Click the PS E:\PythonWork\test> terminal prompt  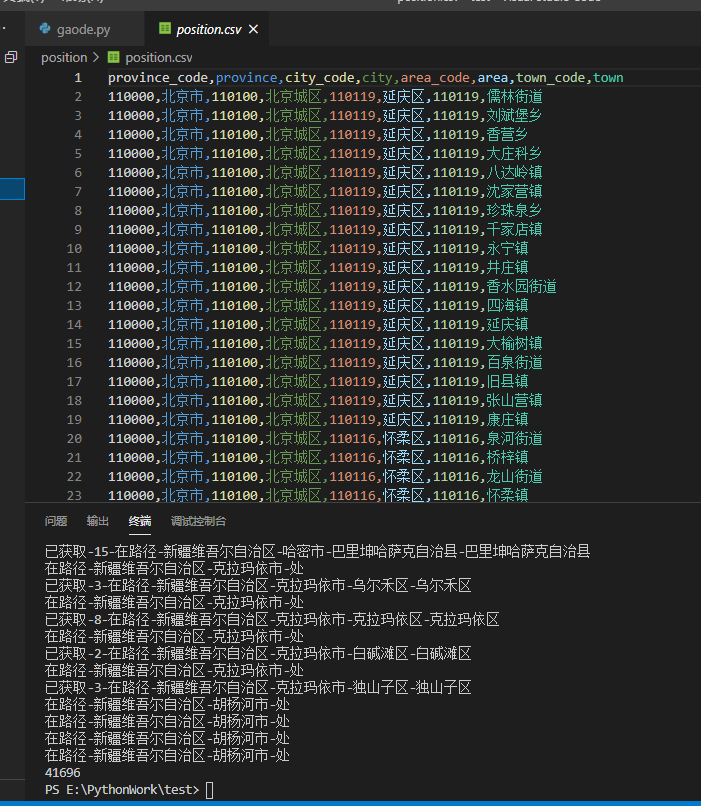tap(122, 790)
